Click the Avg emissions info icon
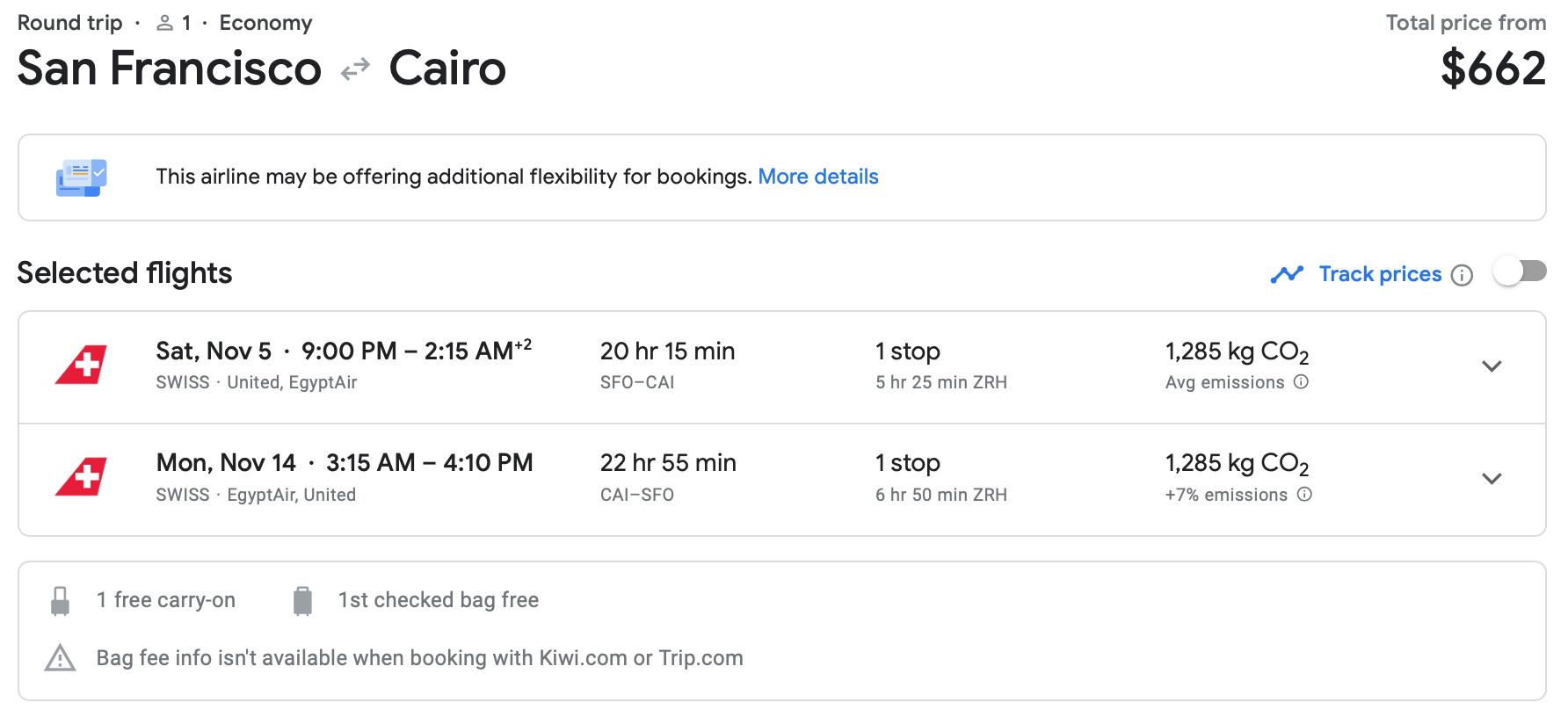The width and height of the screenshot is (1568, 717). [1302, 382]
